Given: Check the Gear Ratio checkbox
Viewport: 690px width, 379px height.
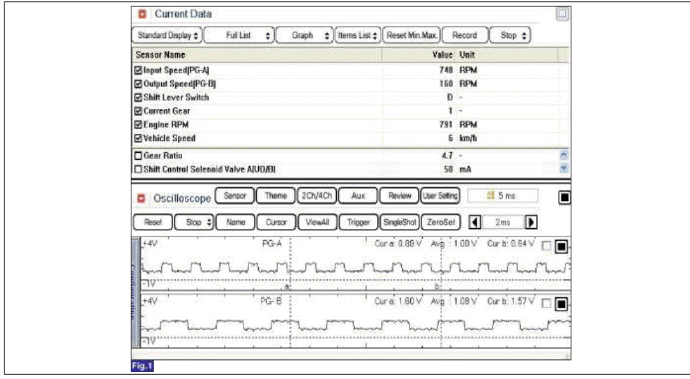Looking at the screenshot, I should click(x=138, y=156).
